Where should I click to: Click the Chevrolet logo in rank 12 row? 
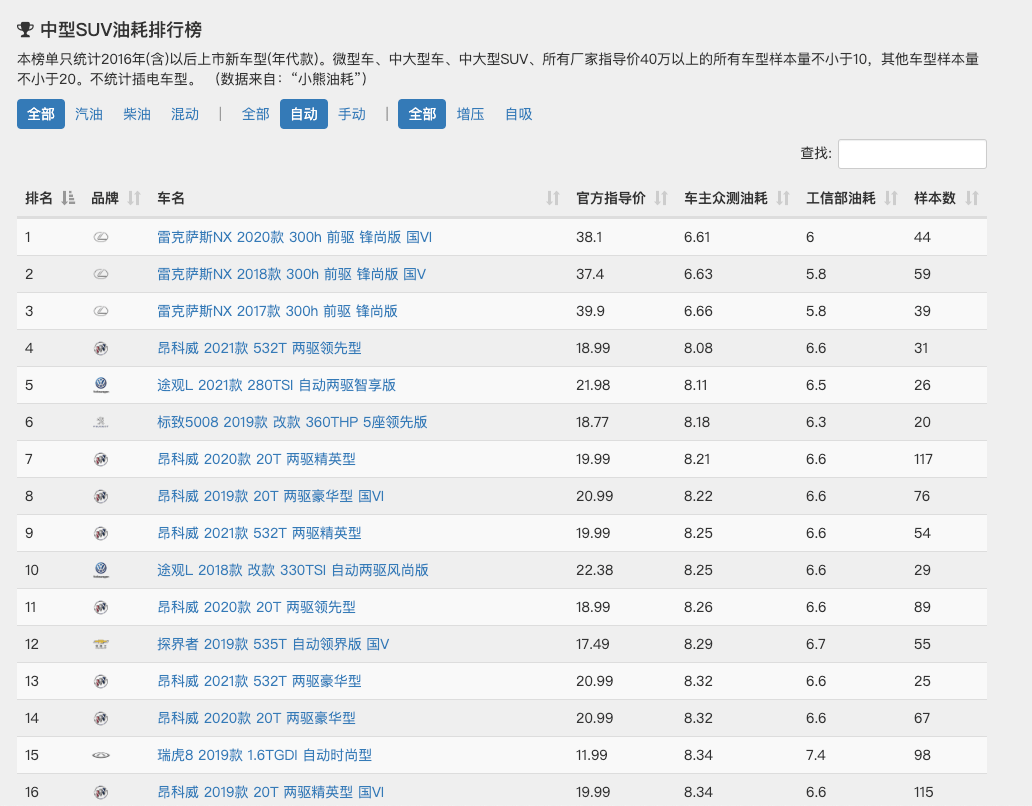(101, 644)
